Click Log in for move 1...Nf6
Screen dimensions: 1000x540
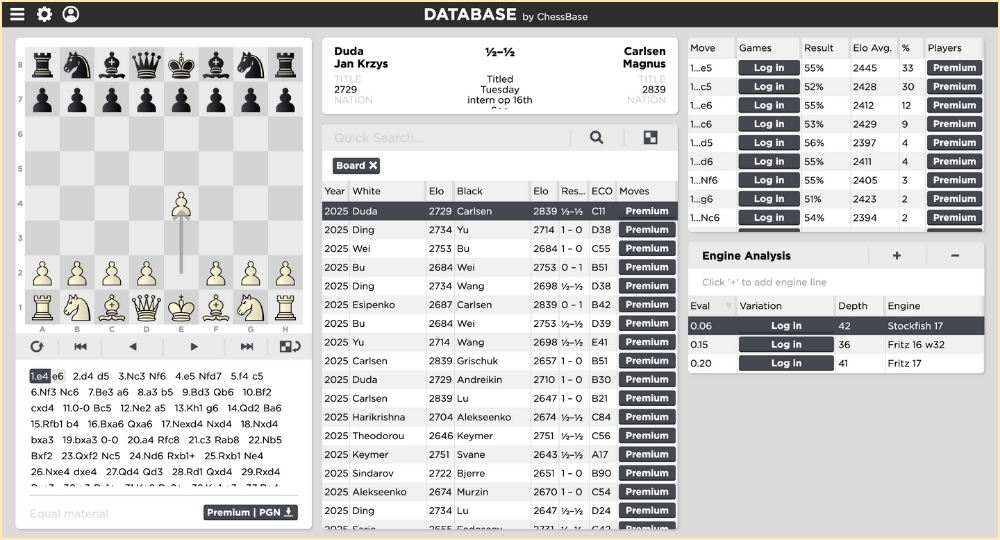click(x=768, y=180)
